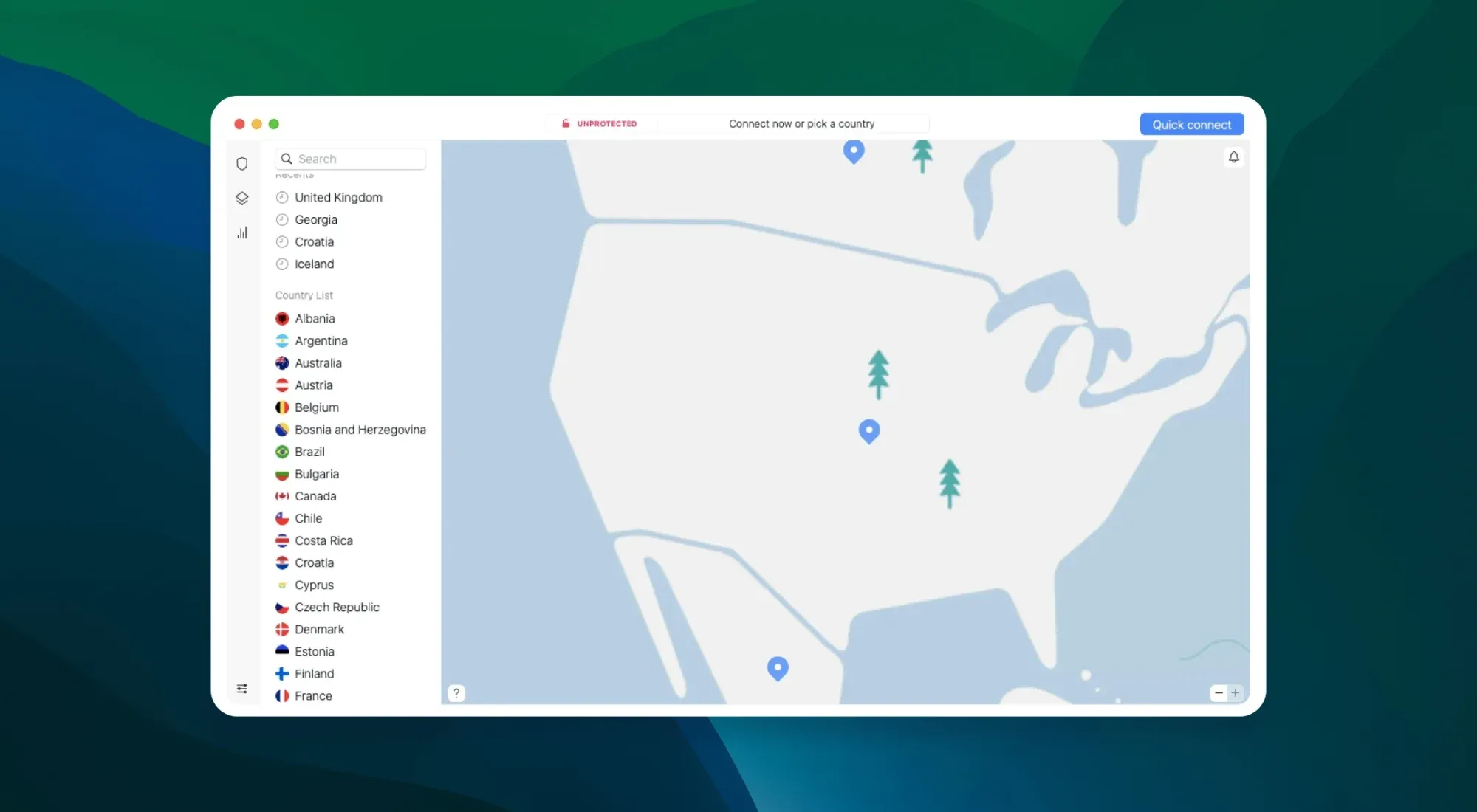Click the menu hamburger icon bottom-left
The image size is (1477, 812).
pos(241,687)
